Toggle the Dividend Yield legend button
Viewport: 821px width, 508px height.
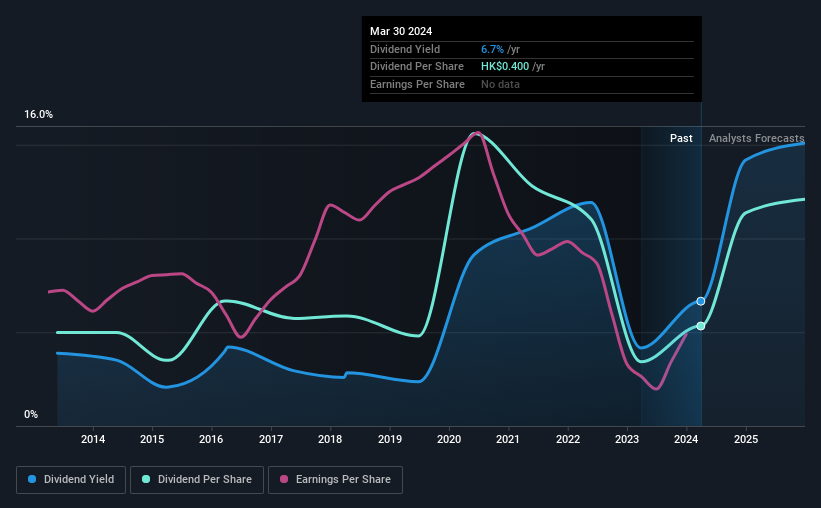pos(71,480)
